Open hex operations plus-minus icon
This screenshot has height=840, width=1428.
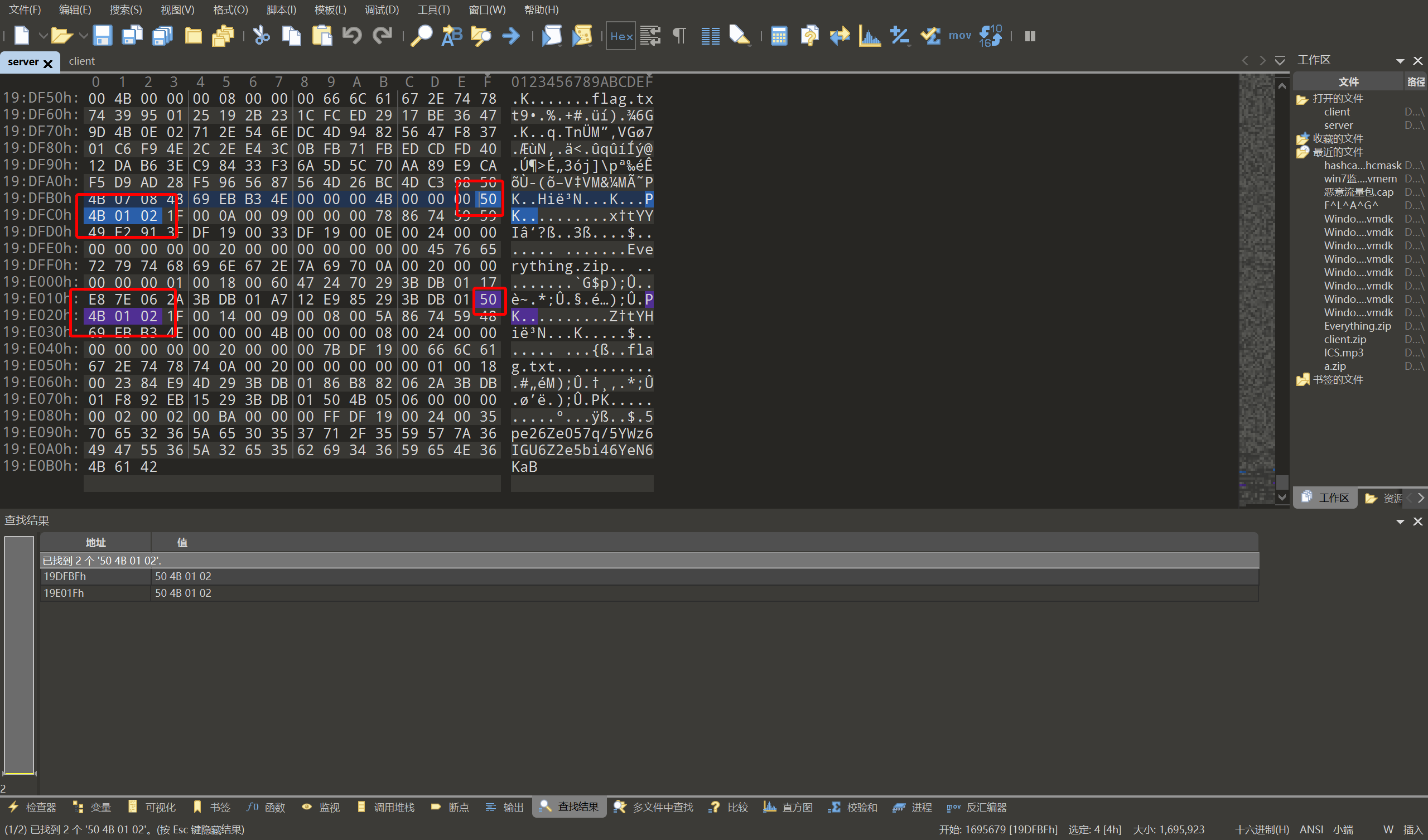pos(900,36)
